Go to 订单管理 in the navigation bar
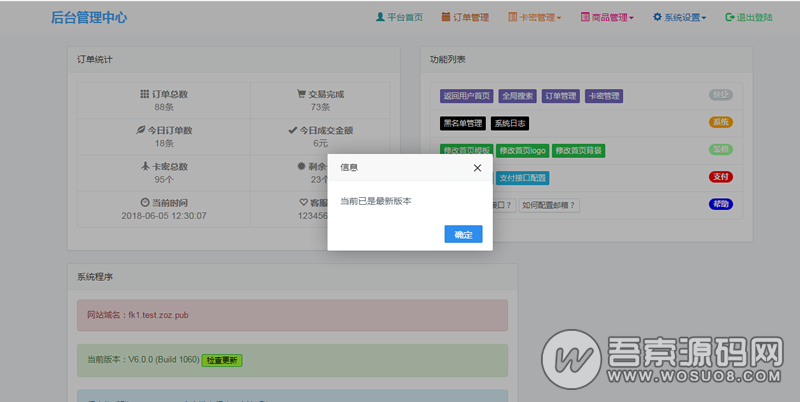The height and width of the screenshot is (402, 800). pos(465,17)
